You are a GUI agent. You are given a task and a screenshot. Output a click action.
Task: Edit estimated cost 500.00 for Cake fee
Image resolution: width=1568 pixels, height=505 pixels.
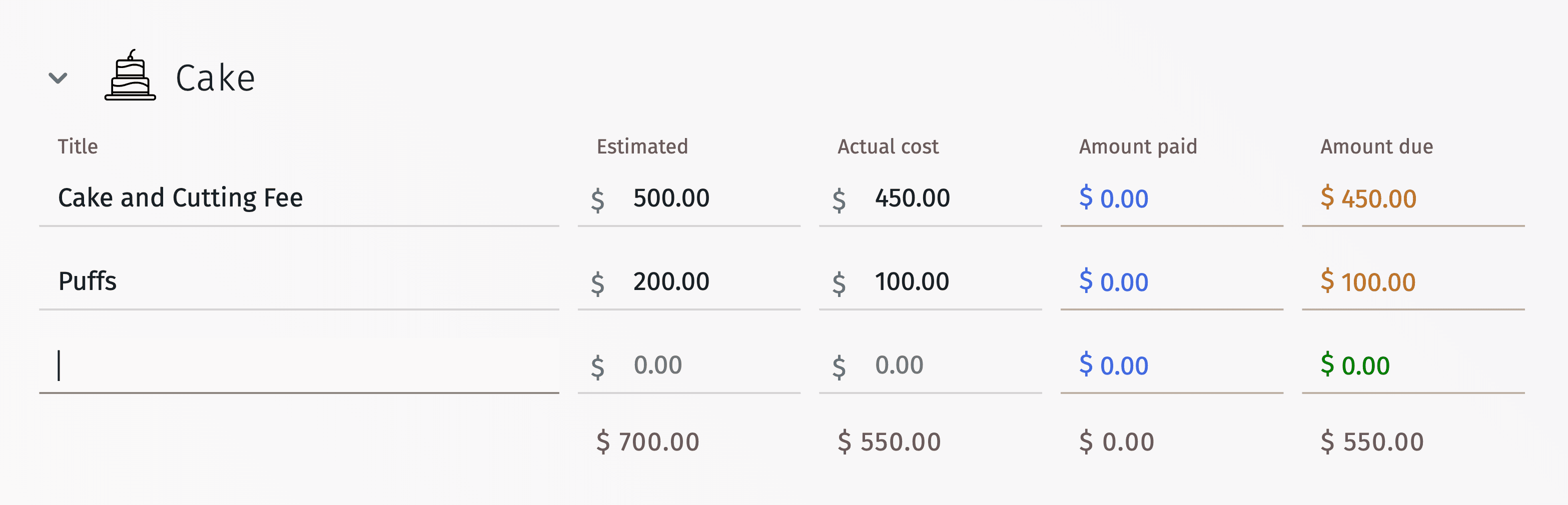700,198
